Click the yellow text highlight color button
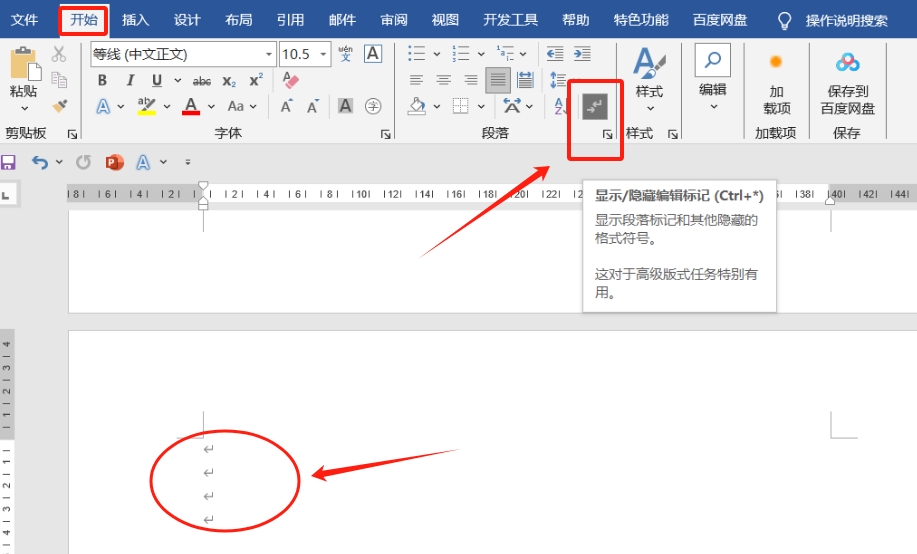Viewport: 917px width, 554px height. (146, 106)
